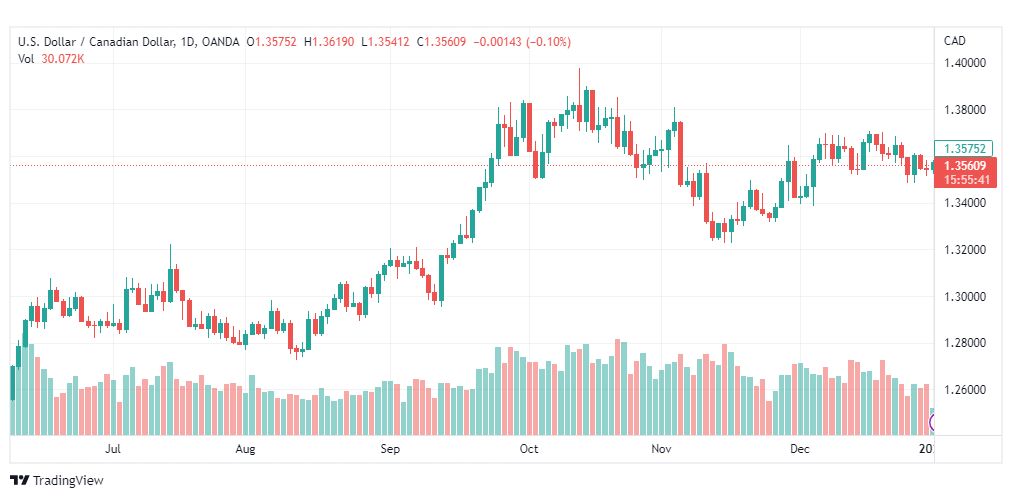This screenshot has height=498, width=1012.
Task: Click the 1.26000 price axis level
Action: tap(965, 390)
